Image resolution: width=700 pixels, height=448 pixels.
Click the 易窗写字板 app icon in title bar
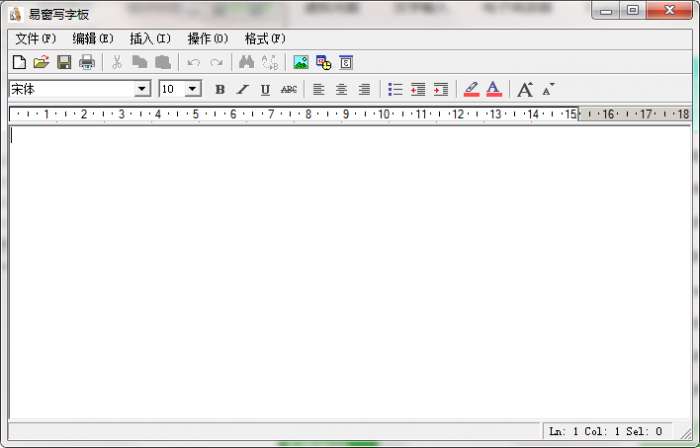(15, 14)
